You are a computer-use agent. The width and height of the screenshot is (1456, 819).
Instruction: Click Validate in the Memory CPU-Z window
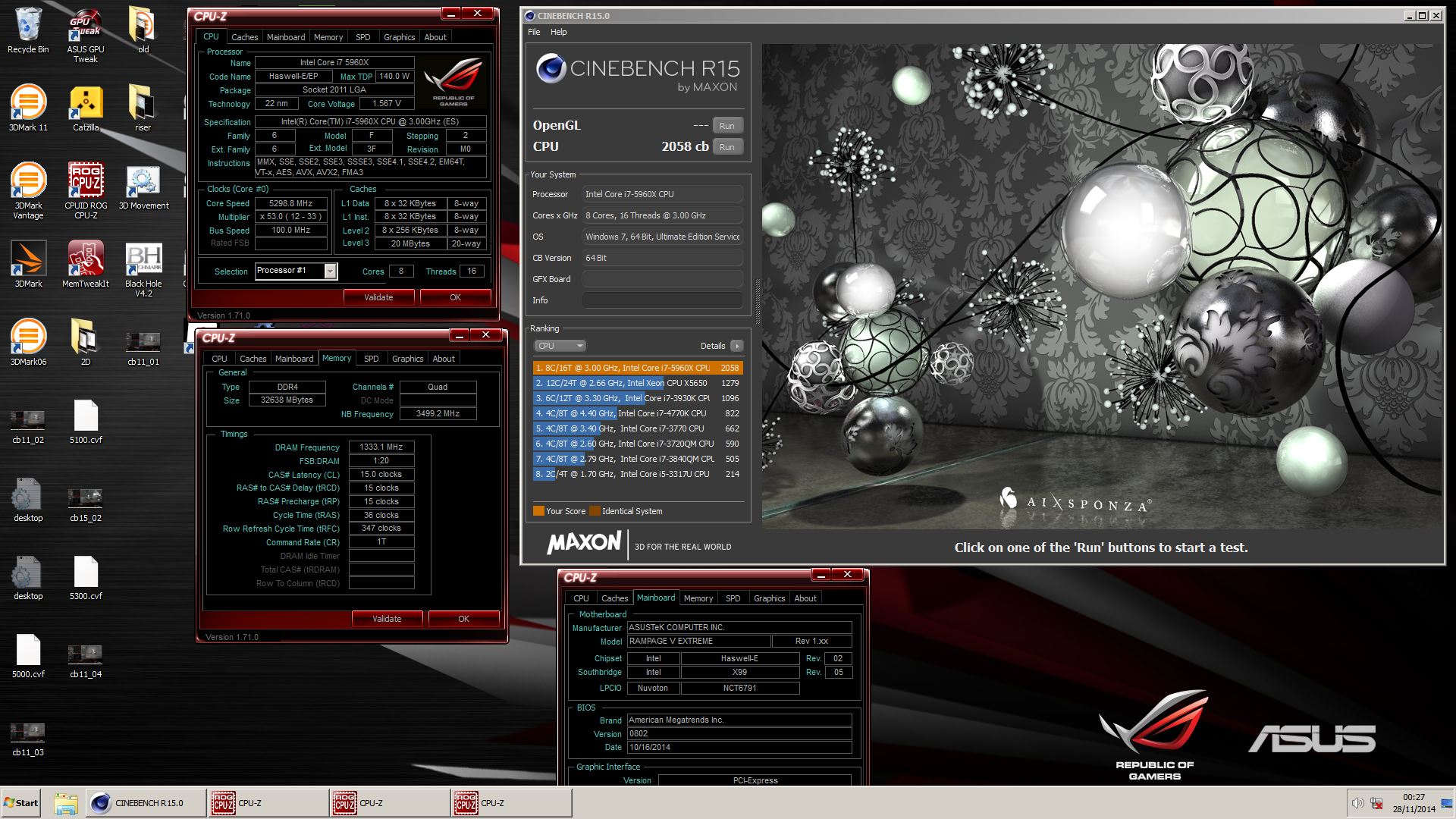tap(387, 619)
